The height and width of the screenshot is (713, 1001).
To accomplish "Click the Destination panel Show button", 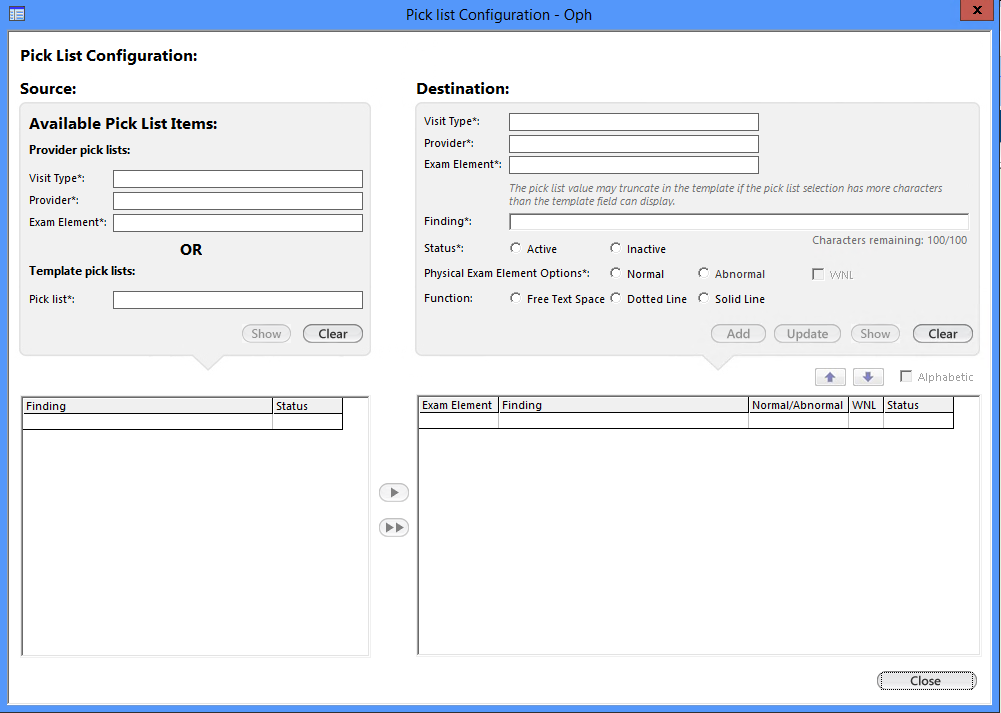I will (875, 334).
